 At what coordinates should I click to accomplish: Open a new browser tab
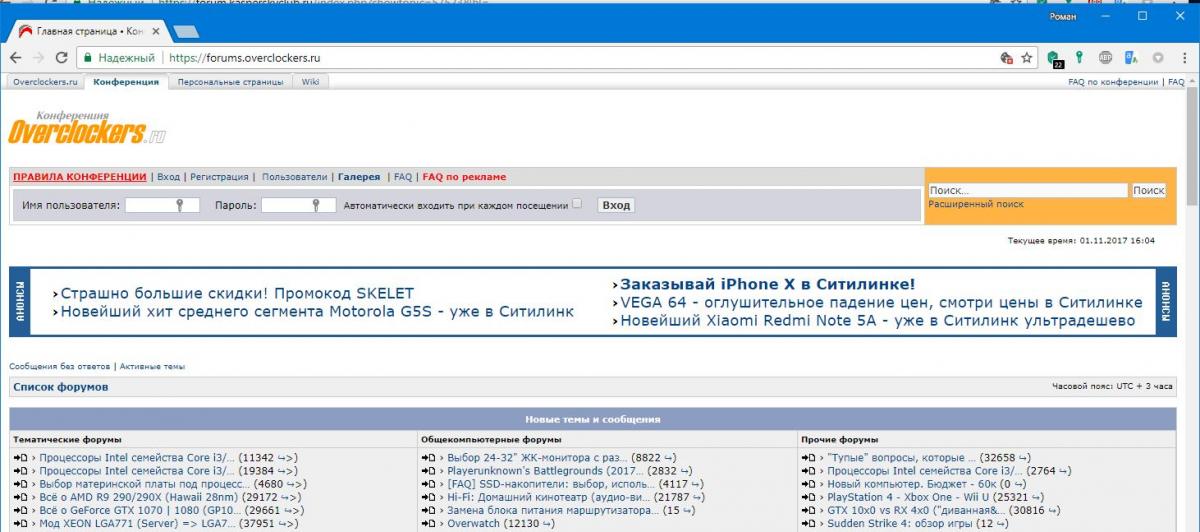[x=186, y=32]
